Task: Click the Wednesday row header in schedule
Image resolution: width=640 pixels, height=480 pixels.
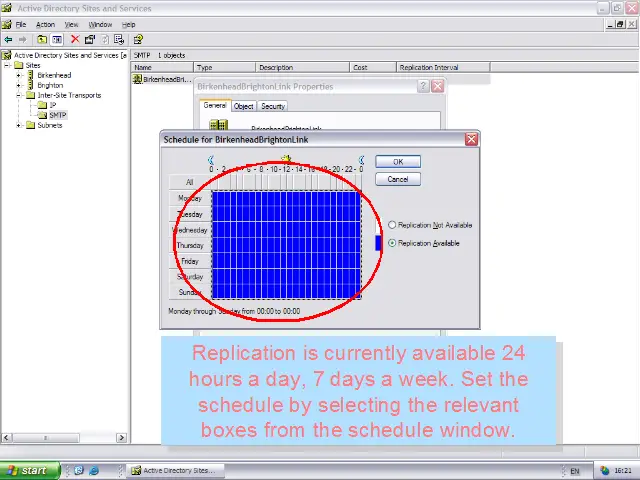Action: tap(190, 230)
